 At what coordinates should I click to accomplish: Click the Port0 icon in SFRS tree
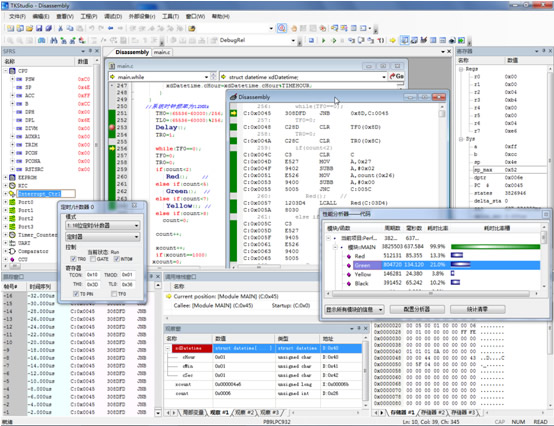point(12,202)
